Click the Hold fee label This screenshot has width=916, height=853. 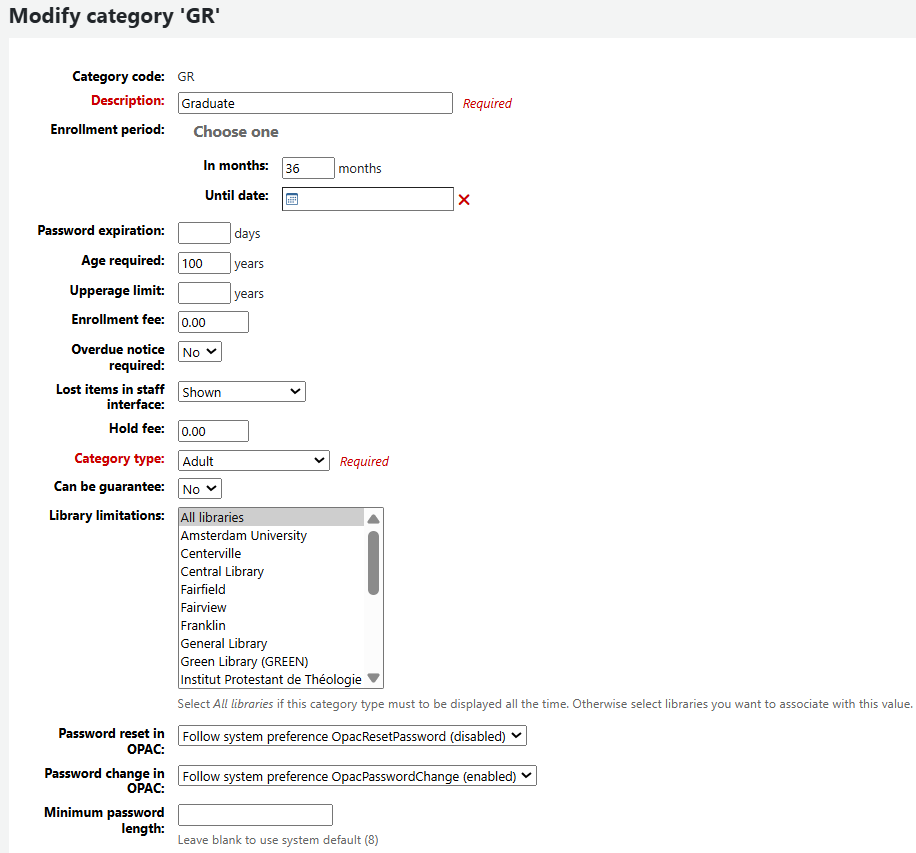(x=137, y=429)
